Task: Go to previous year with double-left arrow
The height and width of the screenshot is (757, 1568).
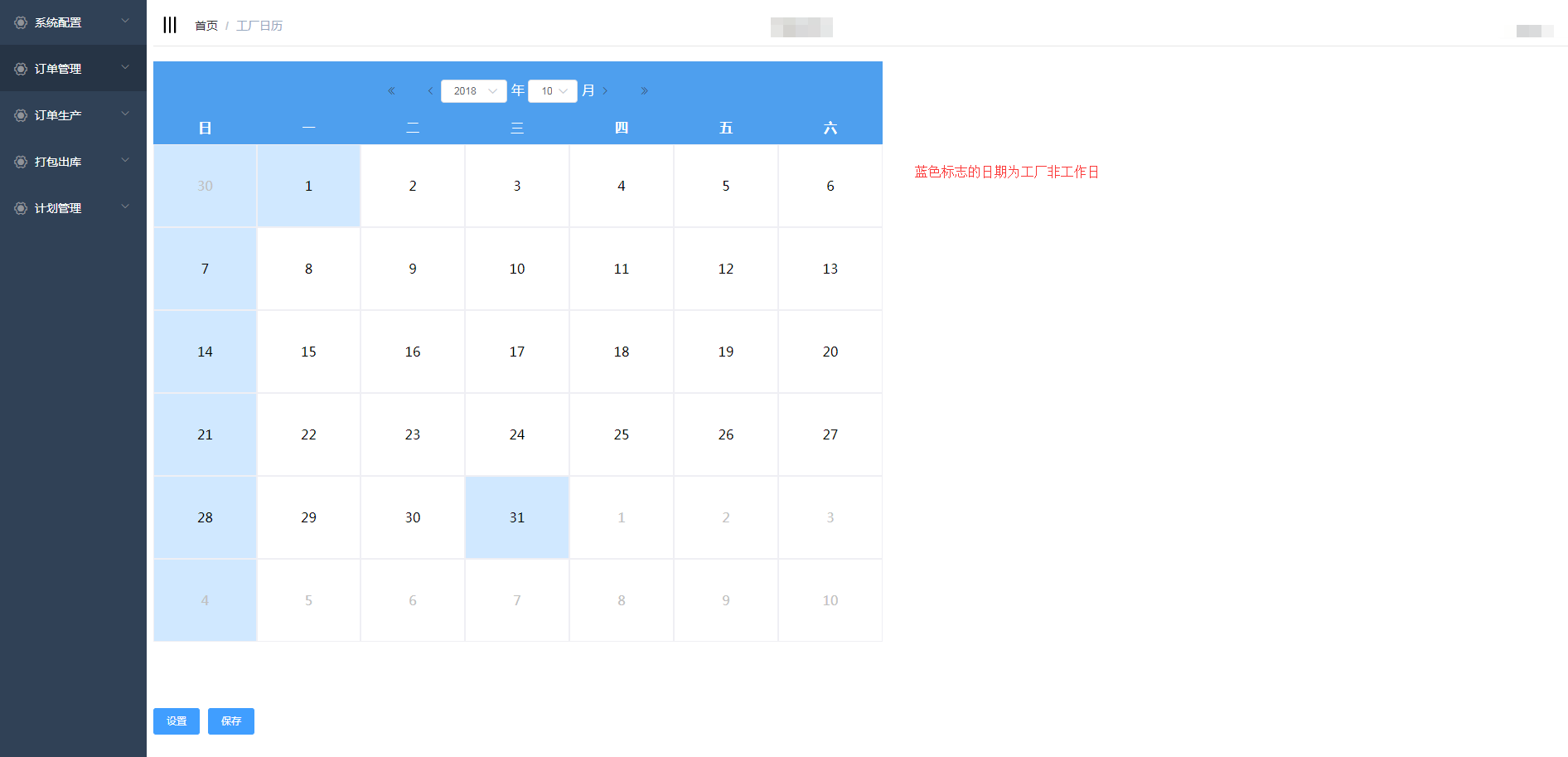Action: tap(391, 91)
